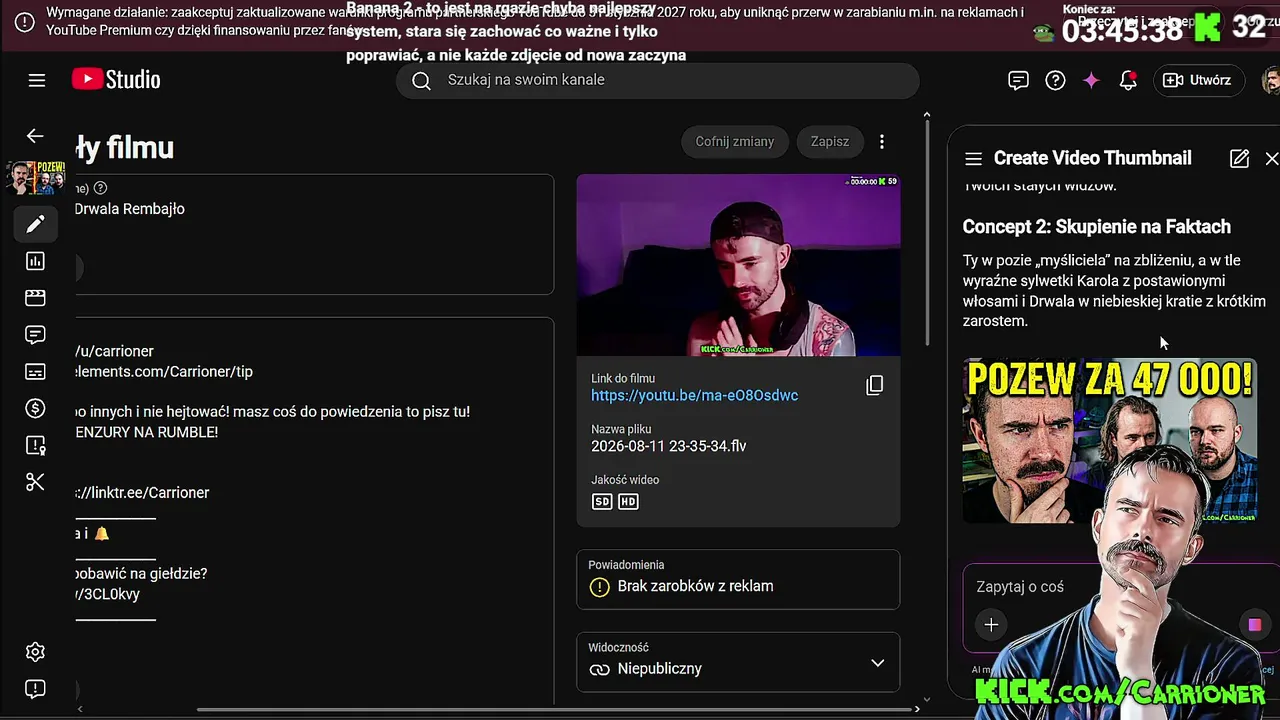Open the Subtitles icon in sidebar

[35, 372]
